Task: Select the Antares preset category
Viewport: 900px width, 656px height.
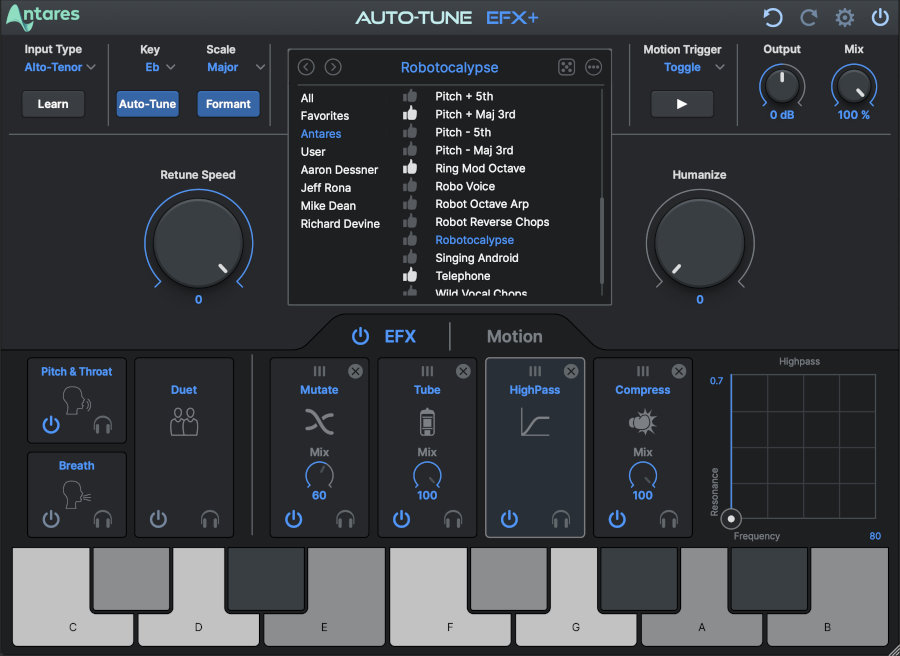Action: point(321,133)
